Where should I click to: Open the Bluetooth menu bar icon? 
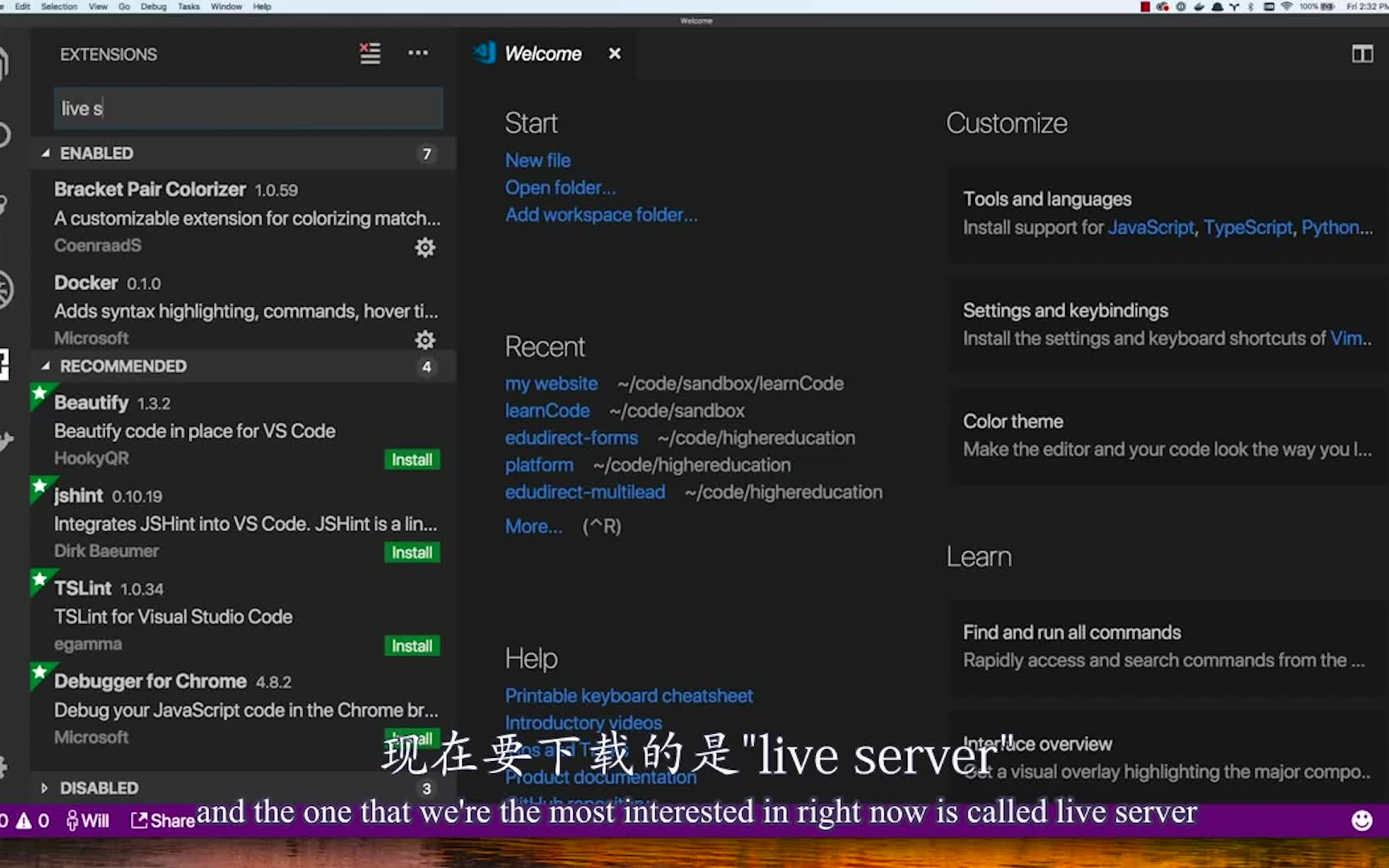pos(1251,6)
